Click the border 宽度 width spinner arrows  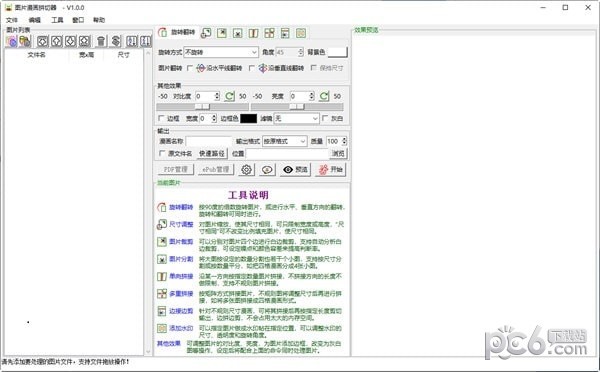click(x=214, y=119)
